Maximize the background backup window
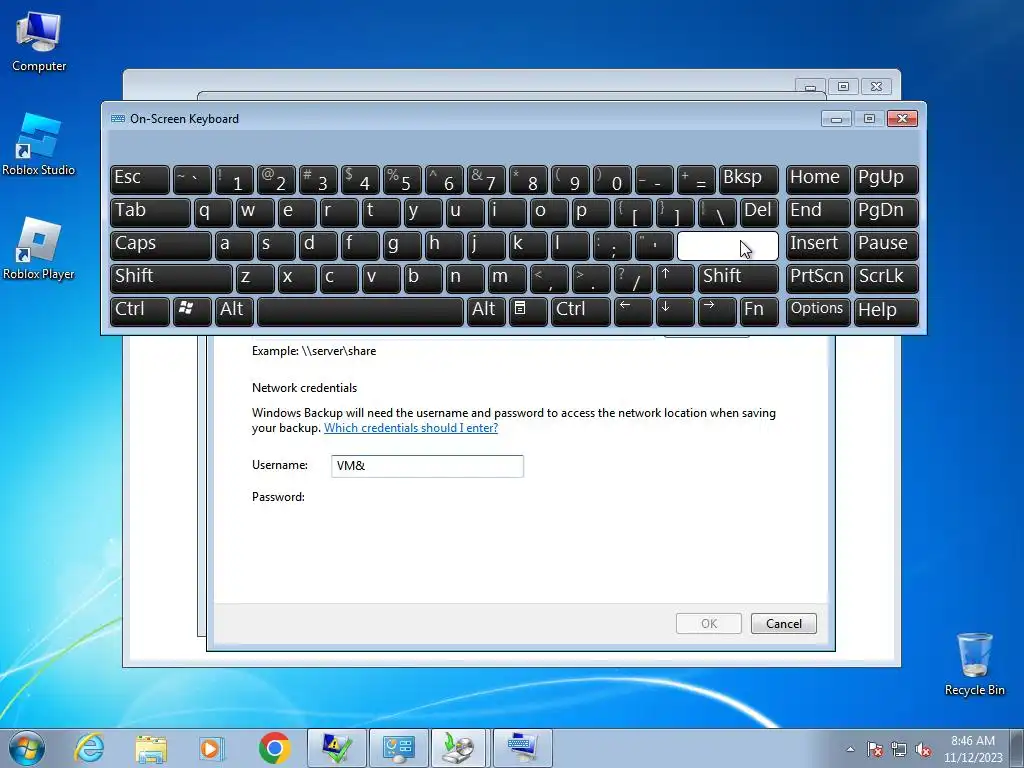This screenshot has width=1024, height=768. coord(843,86)
